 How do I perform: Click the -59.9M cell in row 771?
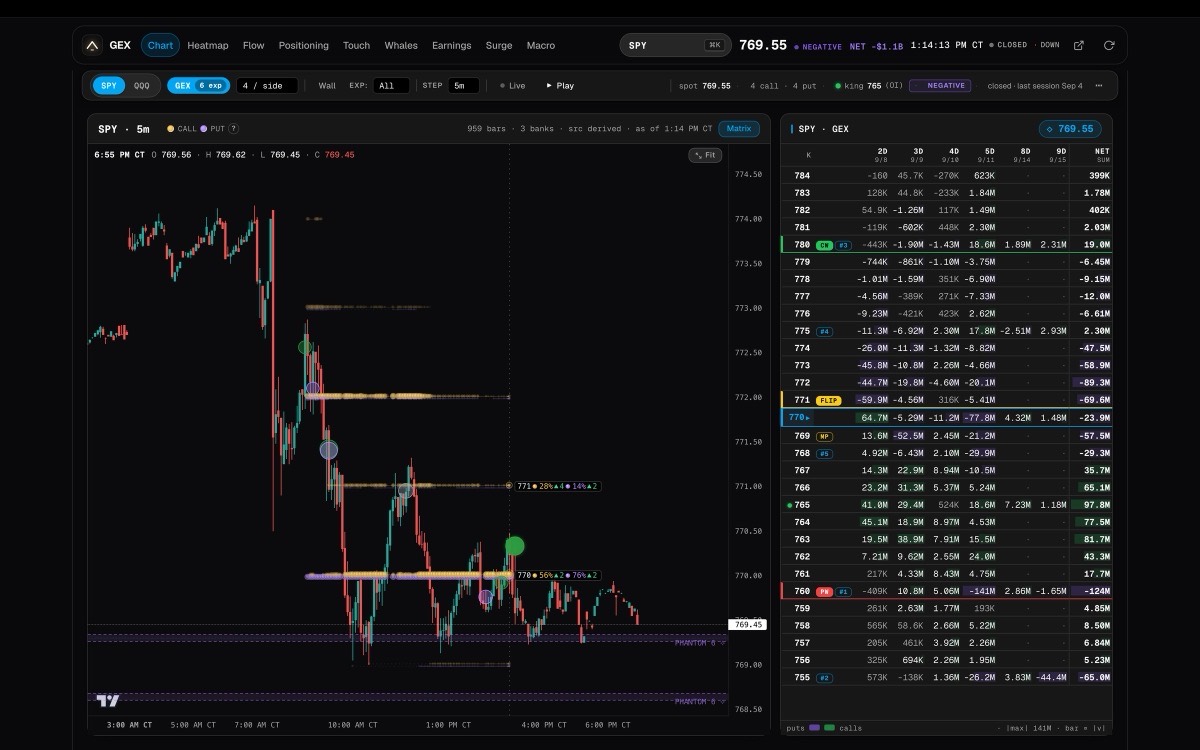click(872, 400)
